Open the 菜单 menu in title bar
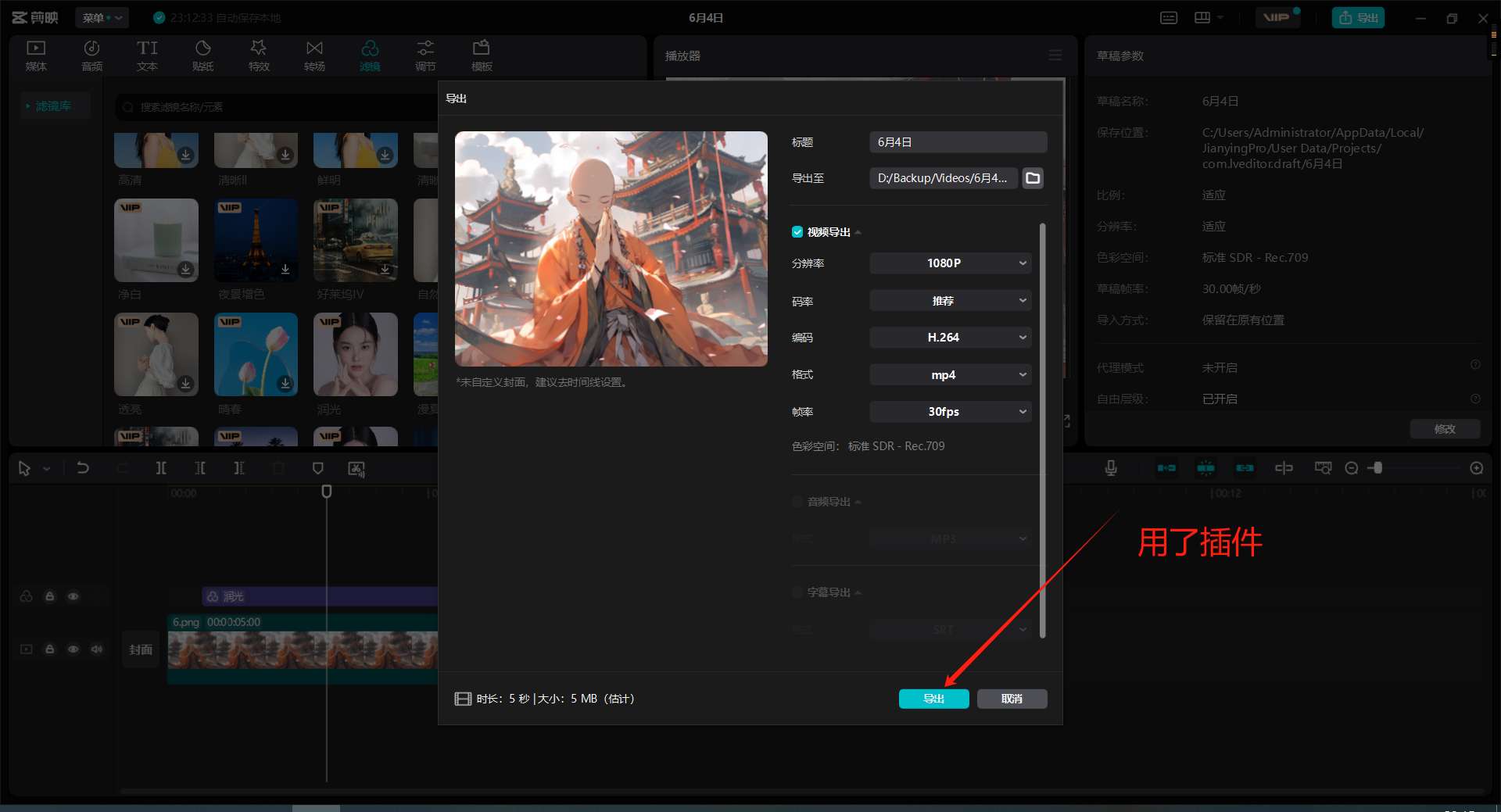 pyautogui.click(x=102, y=18)
